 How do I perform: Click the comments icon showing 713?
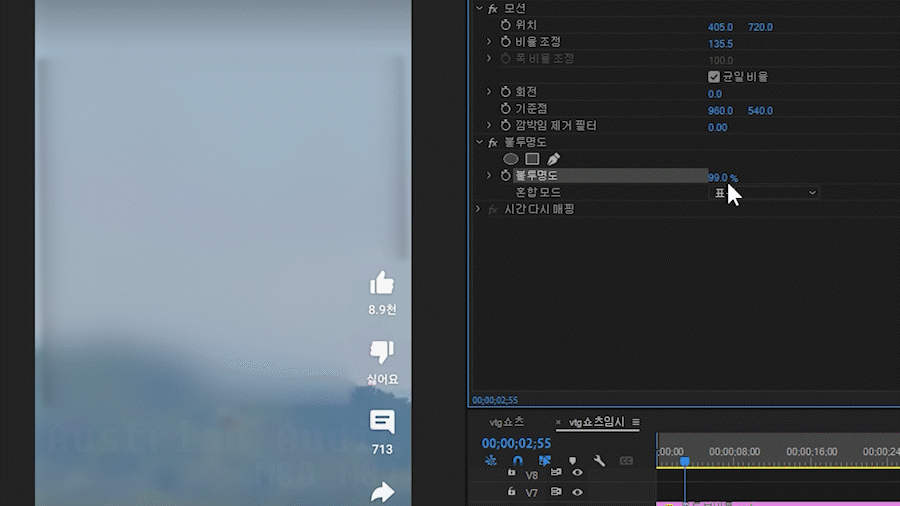[382, 422]
